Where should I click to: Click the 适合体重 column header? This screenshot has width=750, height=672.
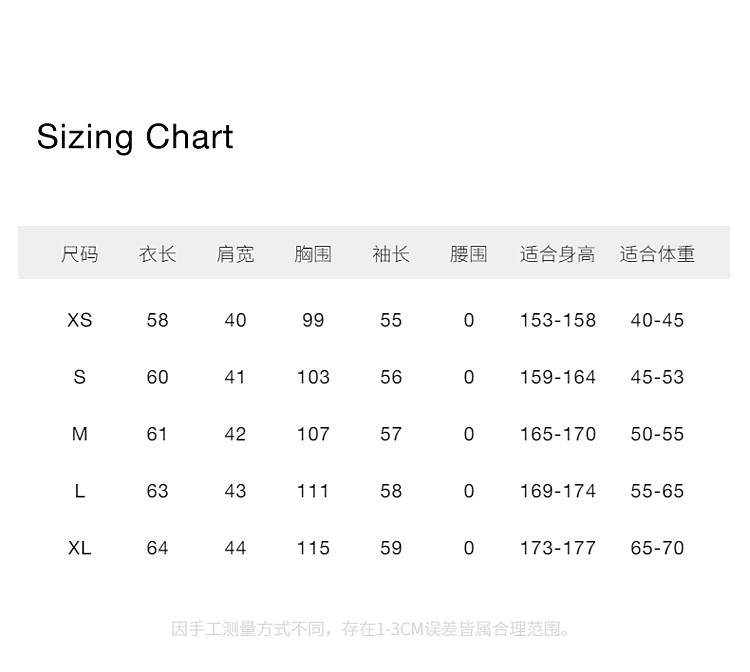657,254
